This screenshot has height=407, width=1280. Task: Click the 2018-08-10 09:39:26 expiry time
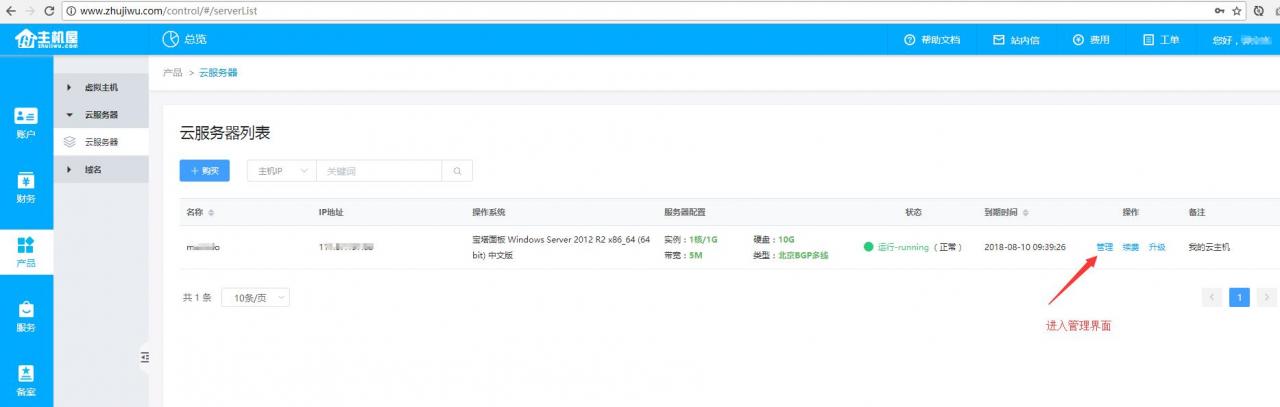click(x=1025, y=247)
